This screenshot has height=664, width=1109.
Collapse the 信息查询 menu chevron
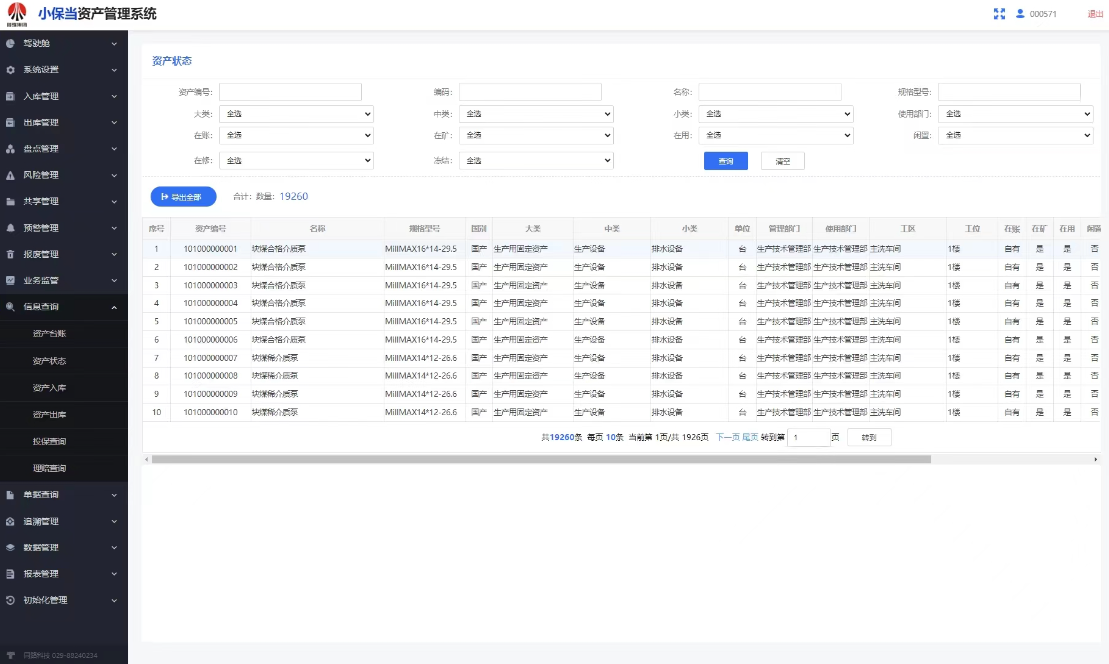click(114, 307)
